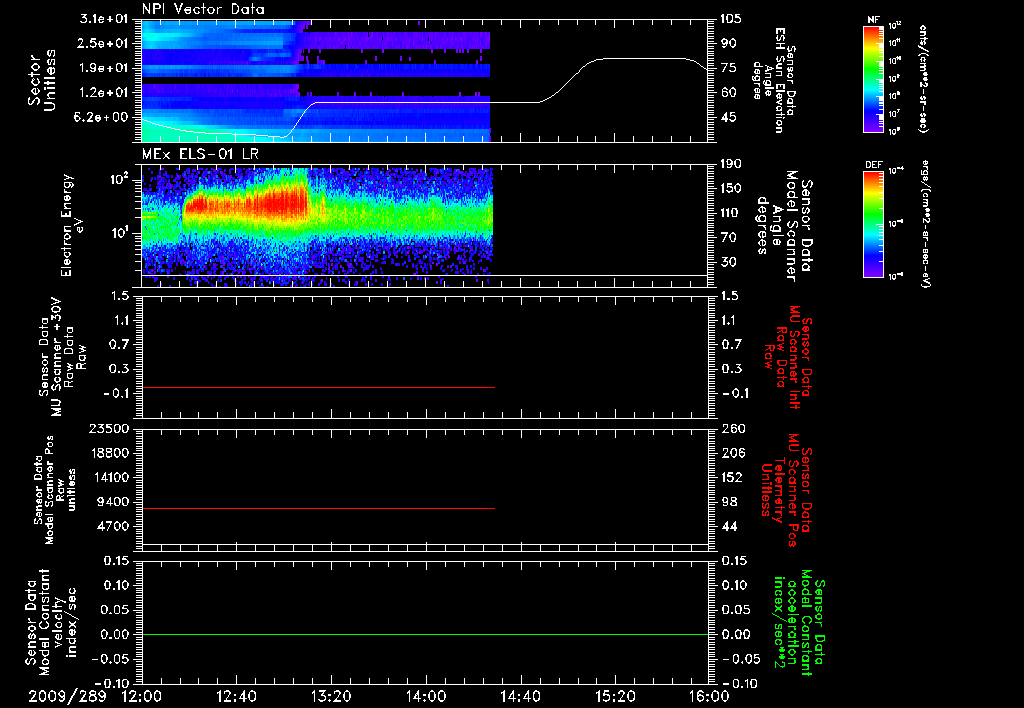Click the '2009/289 12:00' start time label
This screenshot has height=708, width=1024.
[x=94, y=697]
